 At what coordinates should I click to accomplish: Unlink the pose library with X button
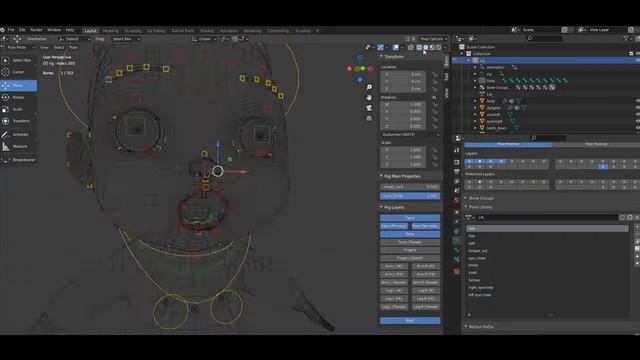pos(636,218)
